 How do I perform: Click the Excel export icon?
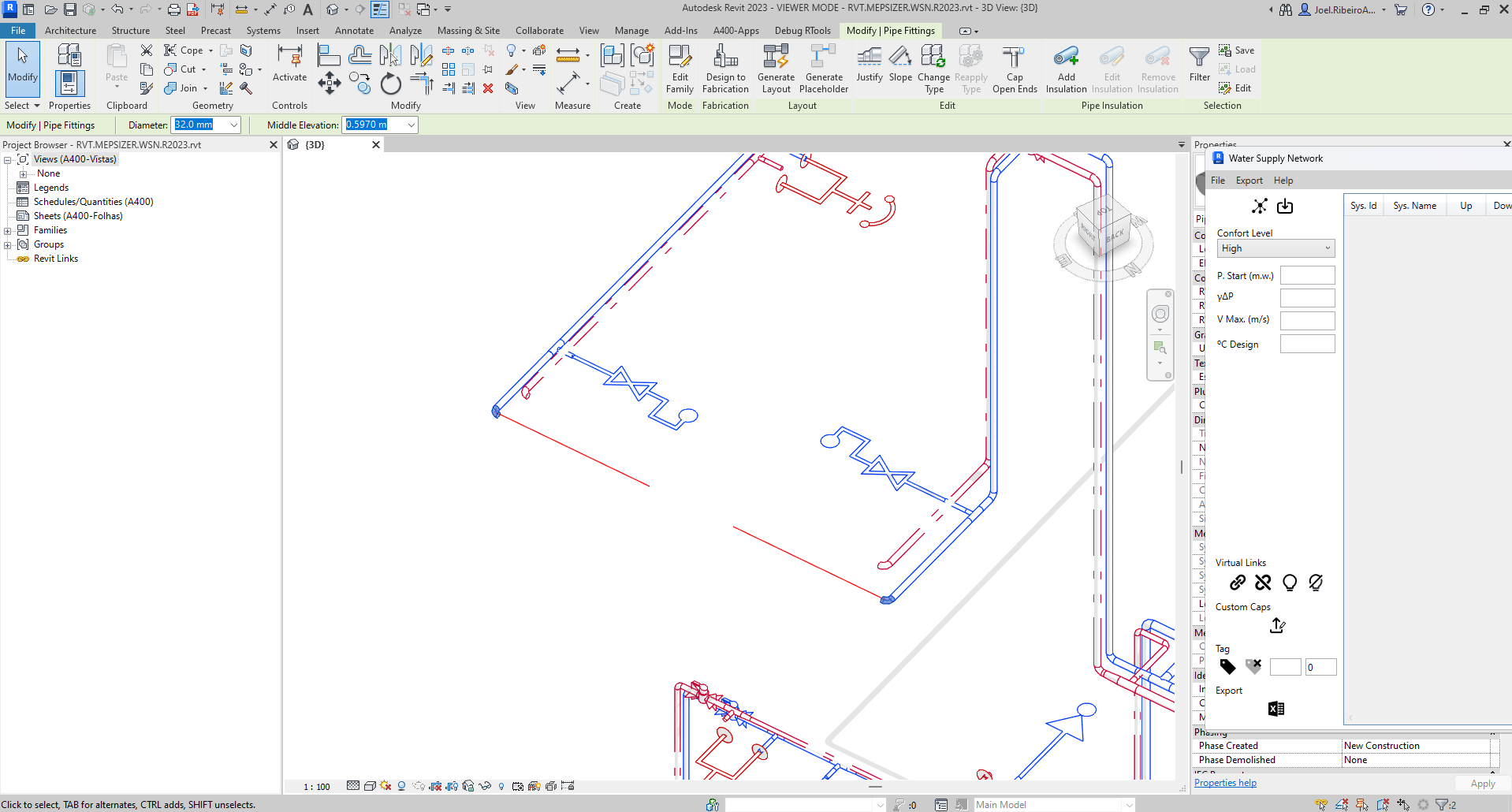(1276, 709)
